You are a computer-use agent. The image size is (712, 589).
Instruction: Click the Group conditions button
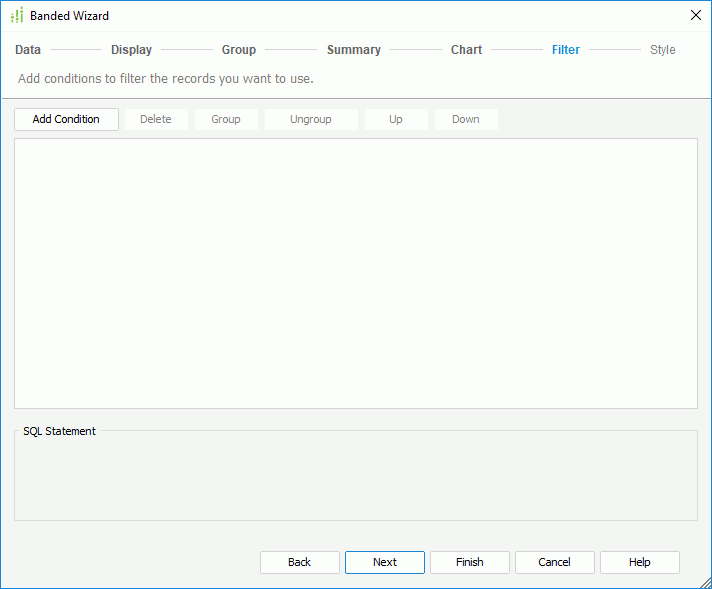tap(226, 119)
